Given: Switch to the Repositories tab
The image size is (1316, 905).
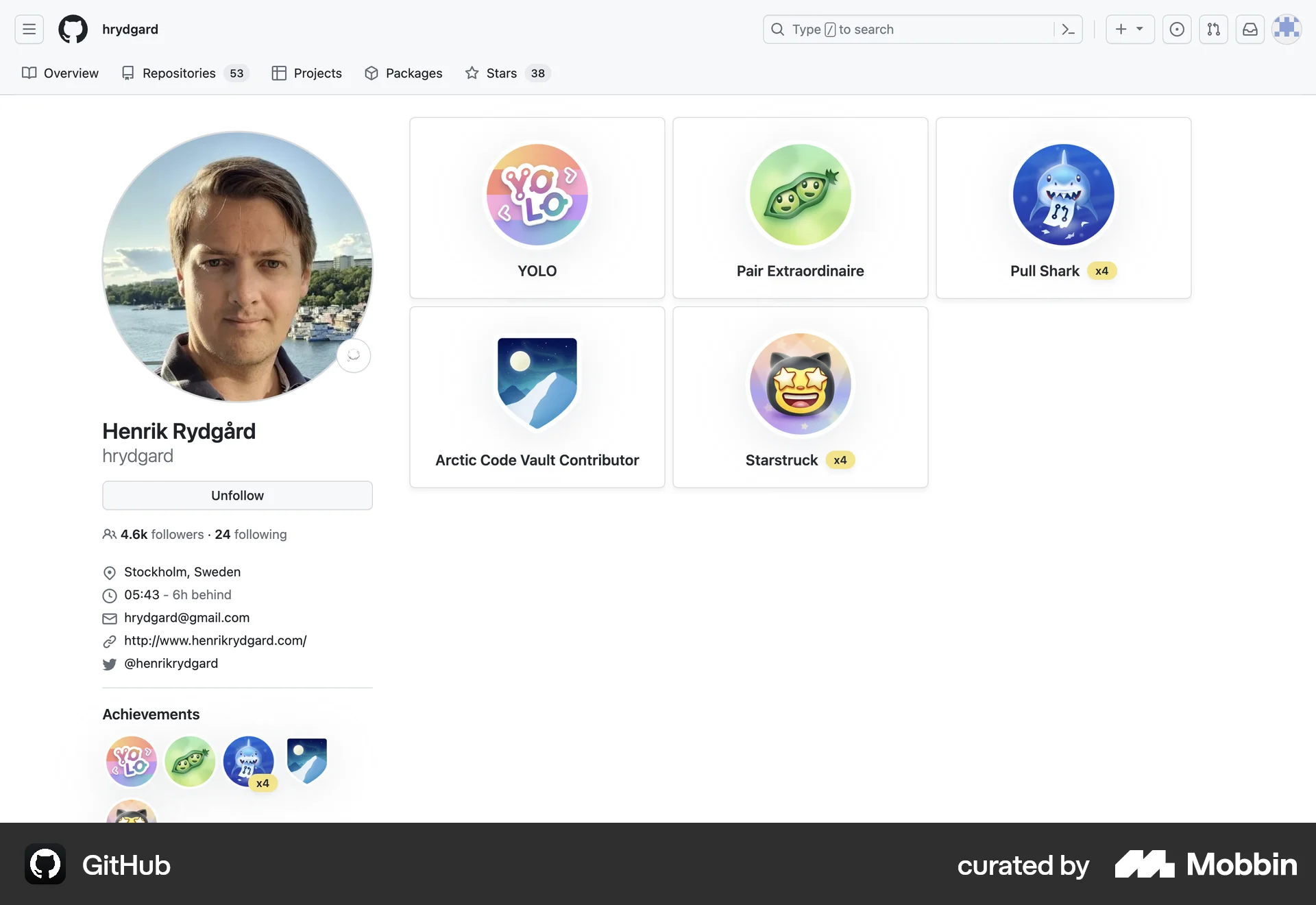Looking at the screenshot, I should pos(178,73).
